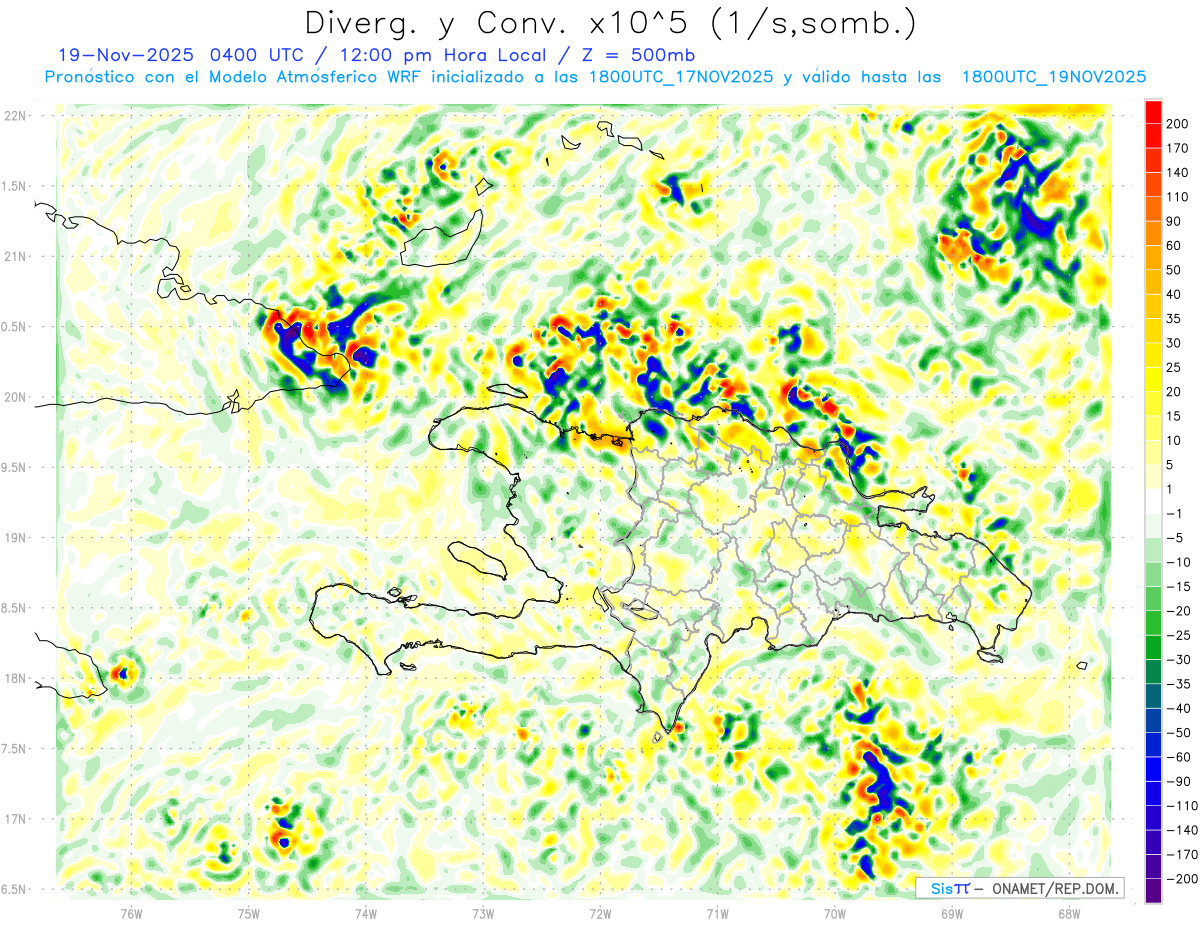Click the '76W' longitude axis label
This screenshot has width=1200, height=927.
[131, 914]
